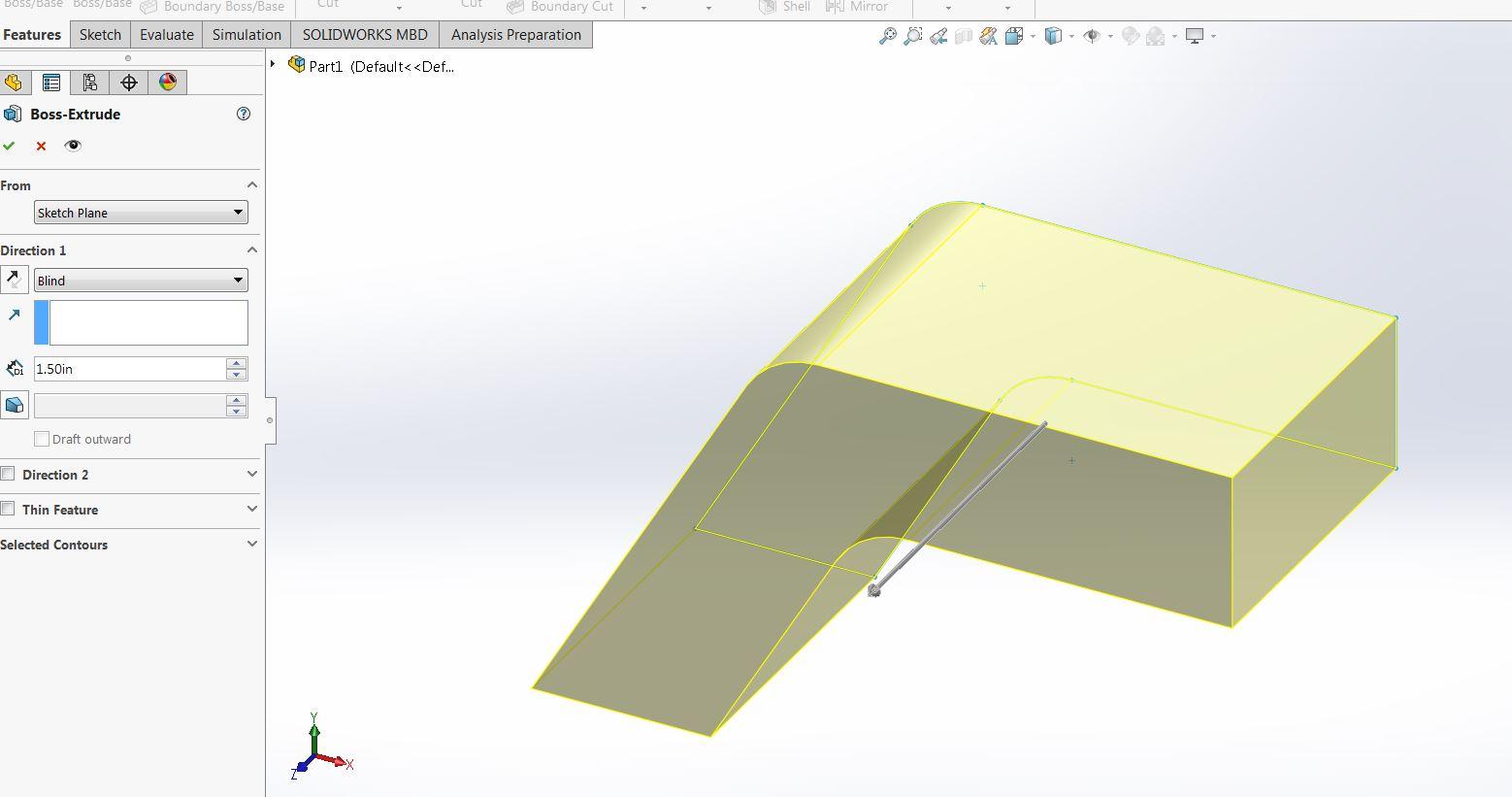
Task: Expand the Direction 2 section
Action: [x=252, y=474]
